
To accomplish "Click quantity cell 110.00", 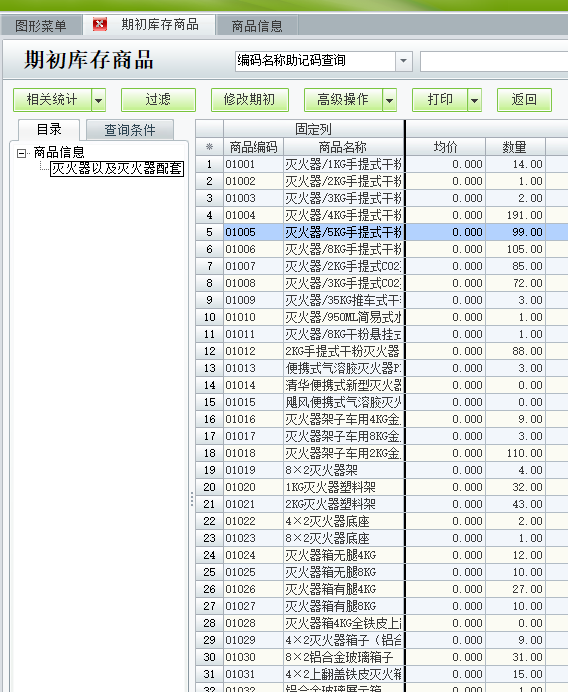I will (x=515, y=453).
